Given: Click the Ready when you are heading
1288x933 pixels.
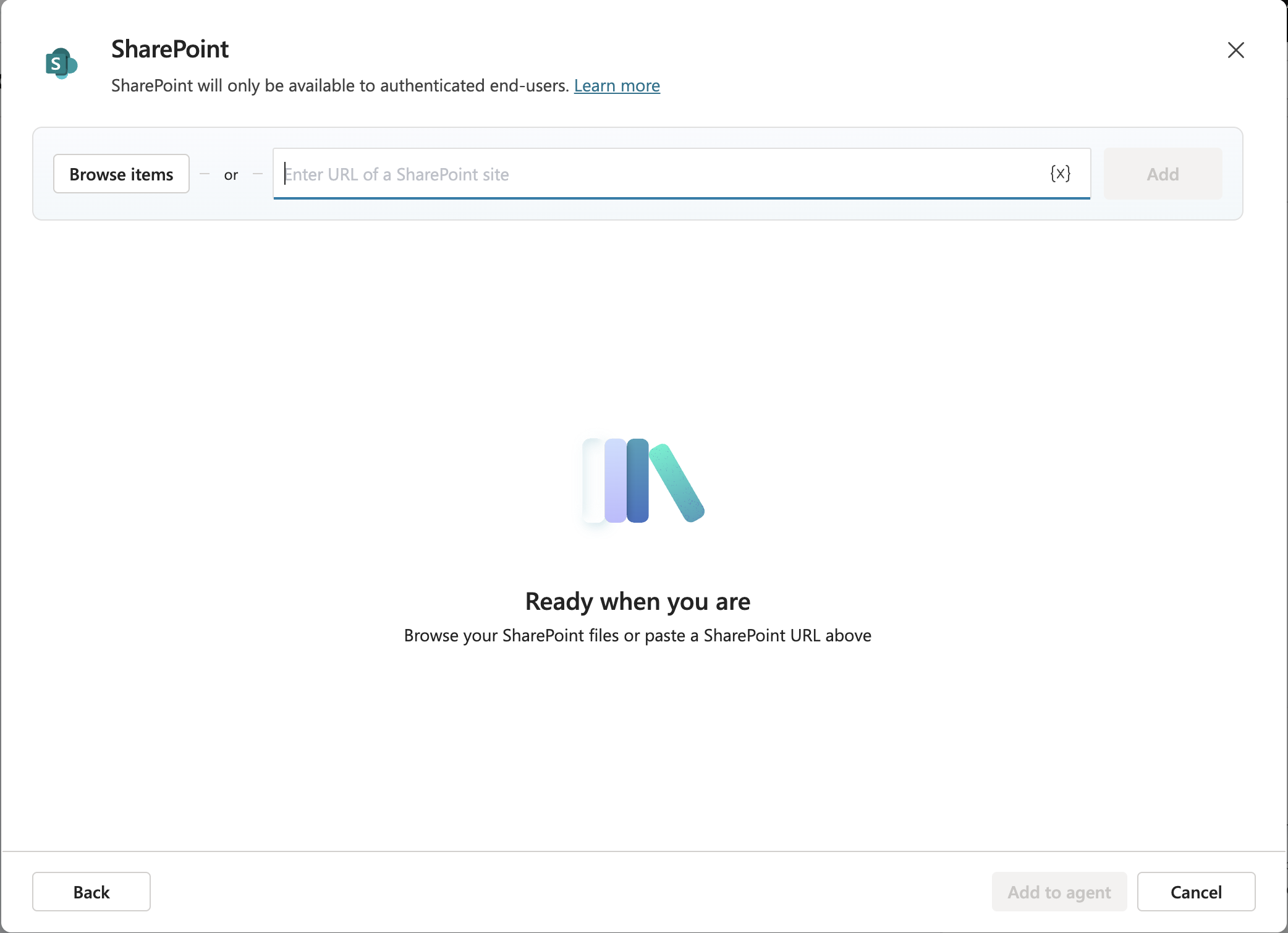Looking at the screenshot, I should (637, 601).
